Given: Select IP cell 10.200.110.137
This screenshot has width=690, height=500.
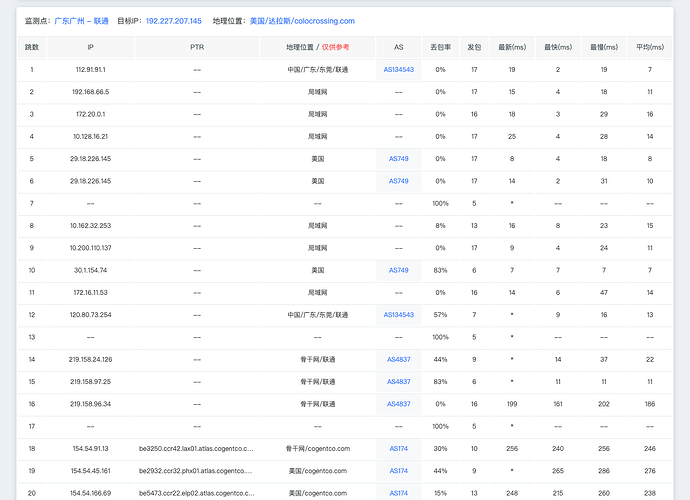Looking at the screenshot, I should 91,248.
